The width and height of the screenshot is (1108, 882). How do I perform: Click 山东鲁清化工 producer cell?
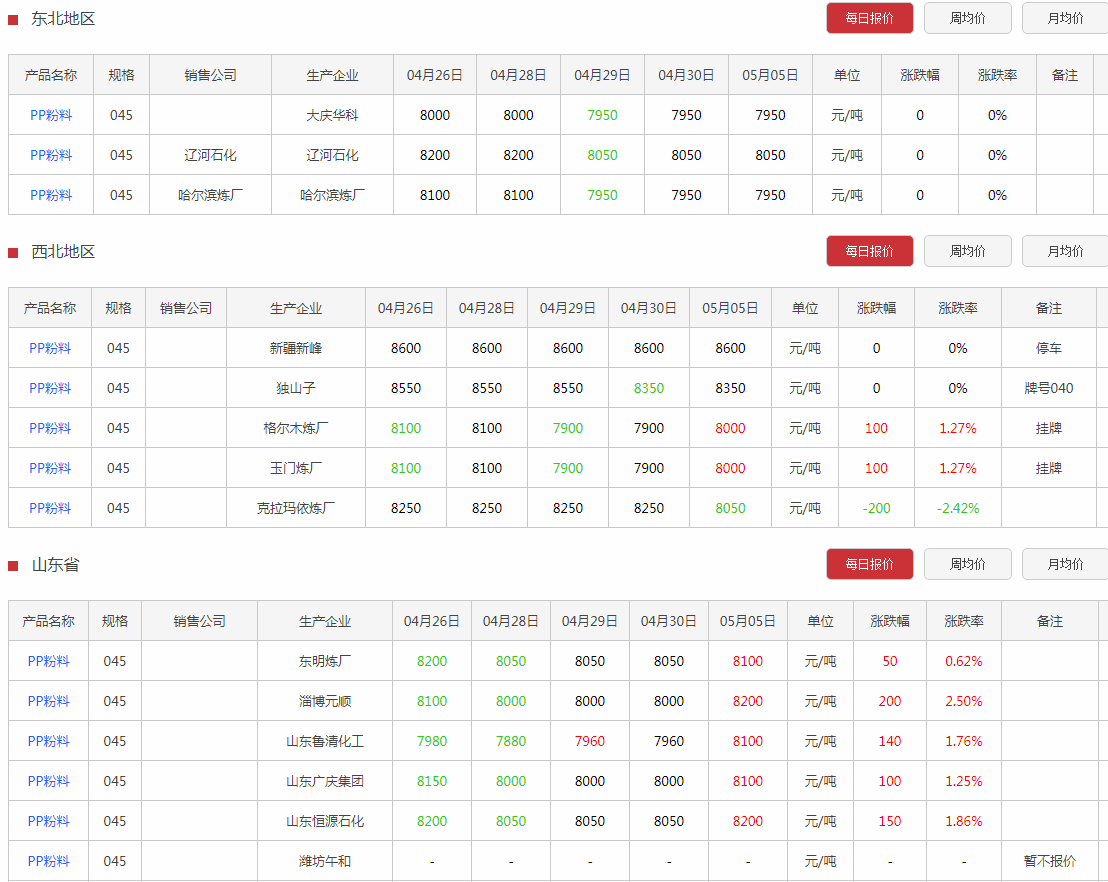click(x=324, y=741)
